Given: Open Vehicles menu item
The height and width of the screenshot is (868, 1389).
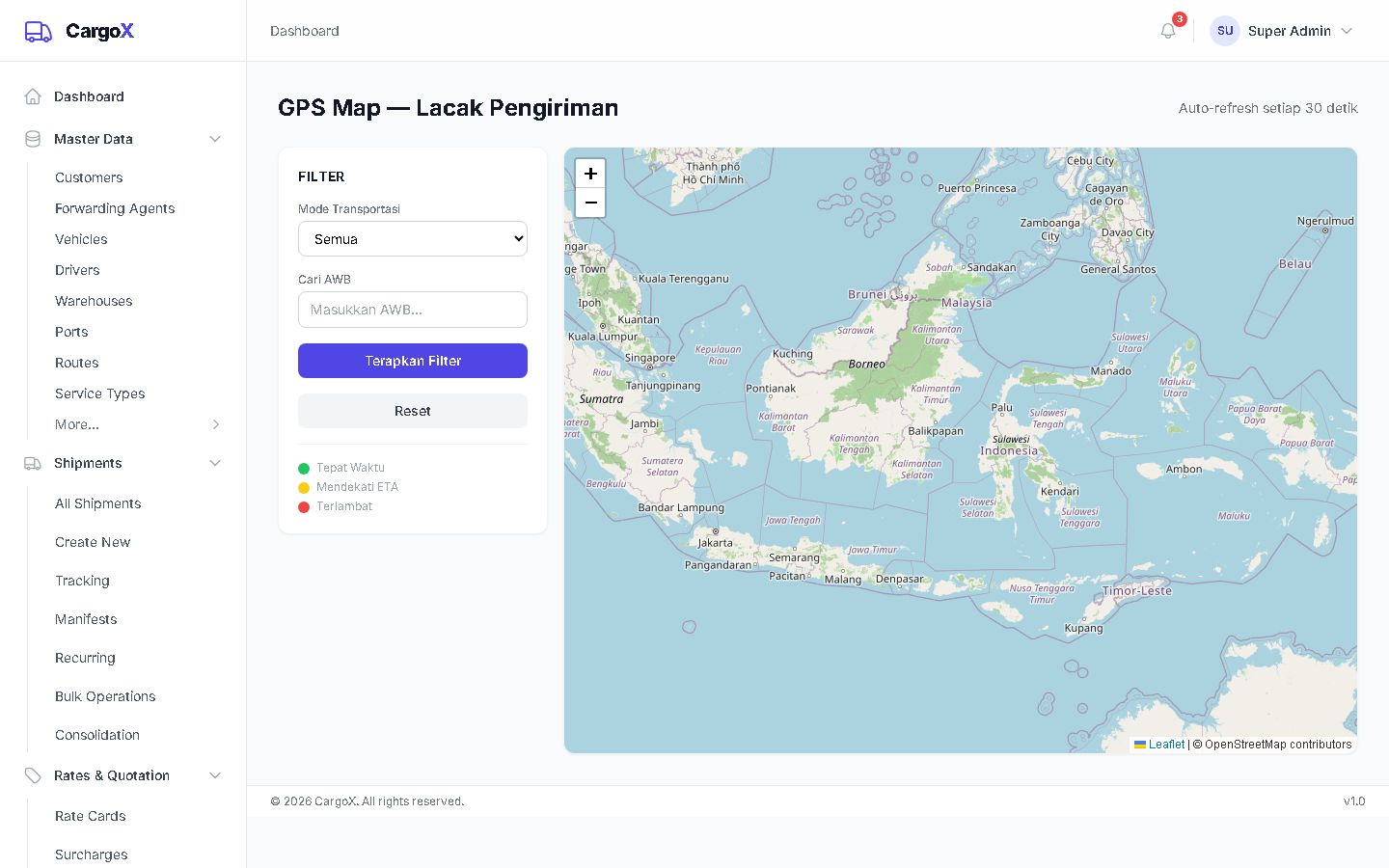Looking at the screenshot, I should tap(81, 239).
